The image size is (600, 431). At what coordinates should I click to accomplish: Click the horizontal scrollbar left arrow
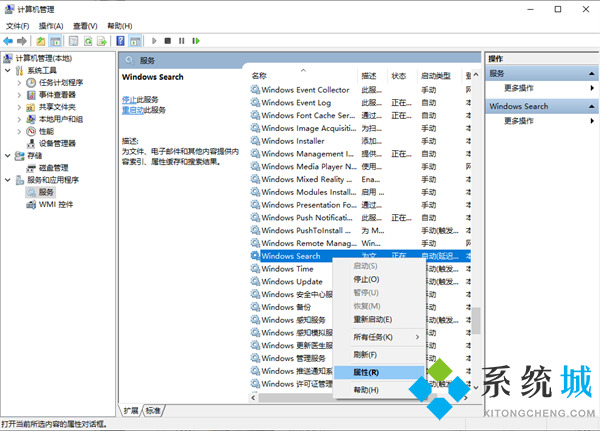click(253, 398)
